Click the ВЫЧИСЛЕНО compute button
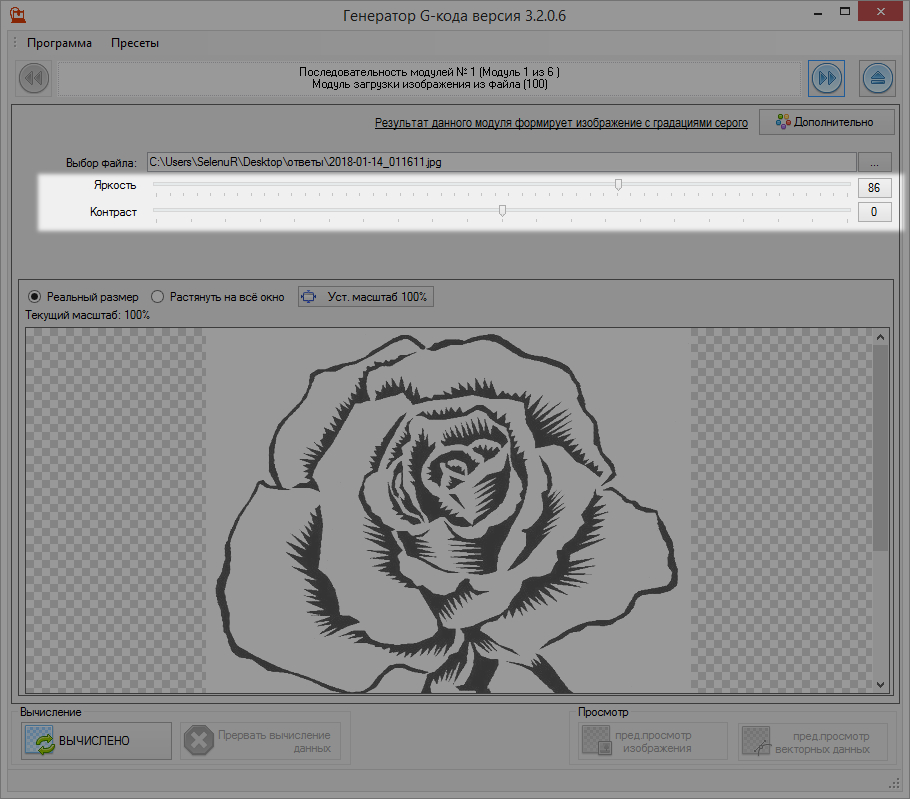 pyautogui.click(x=96, y=741)
